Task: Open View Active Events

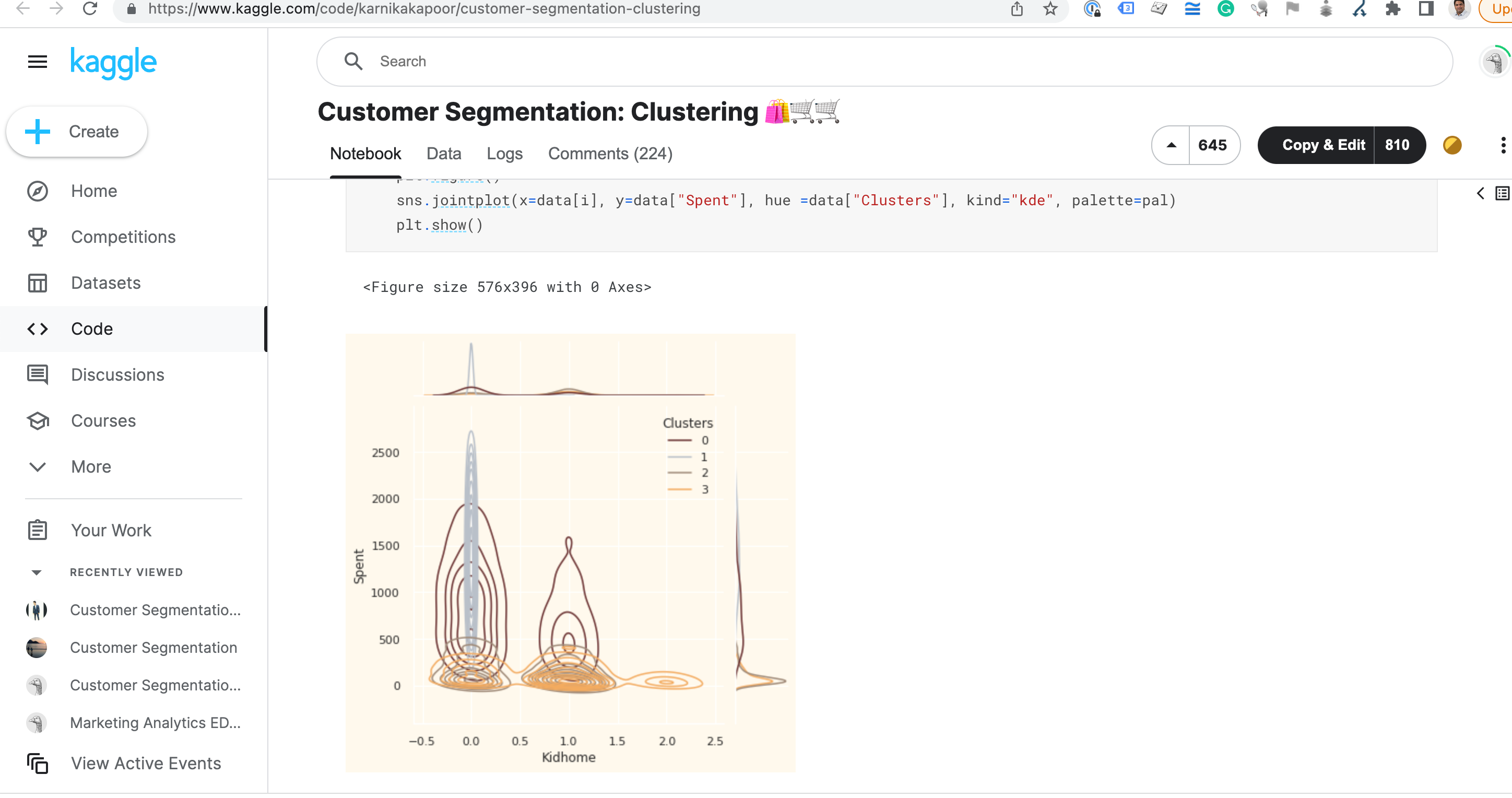Action: coord(146,763)
